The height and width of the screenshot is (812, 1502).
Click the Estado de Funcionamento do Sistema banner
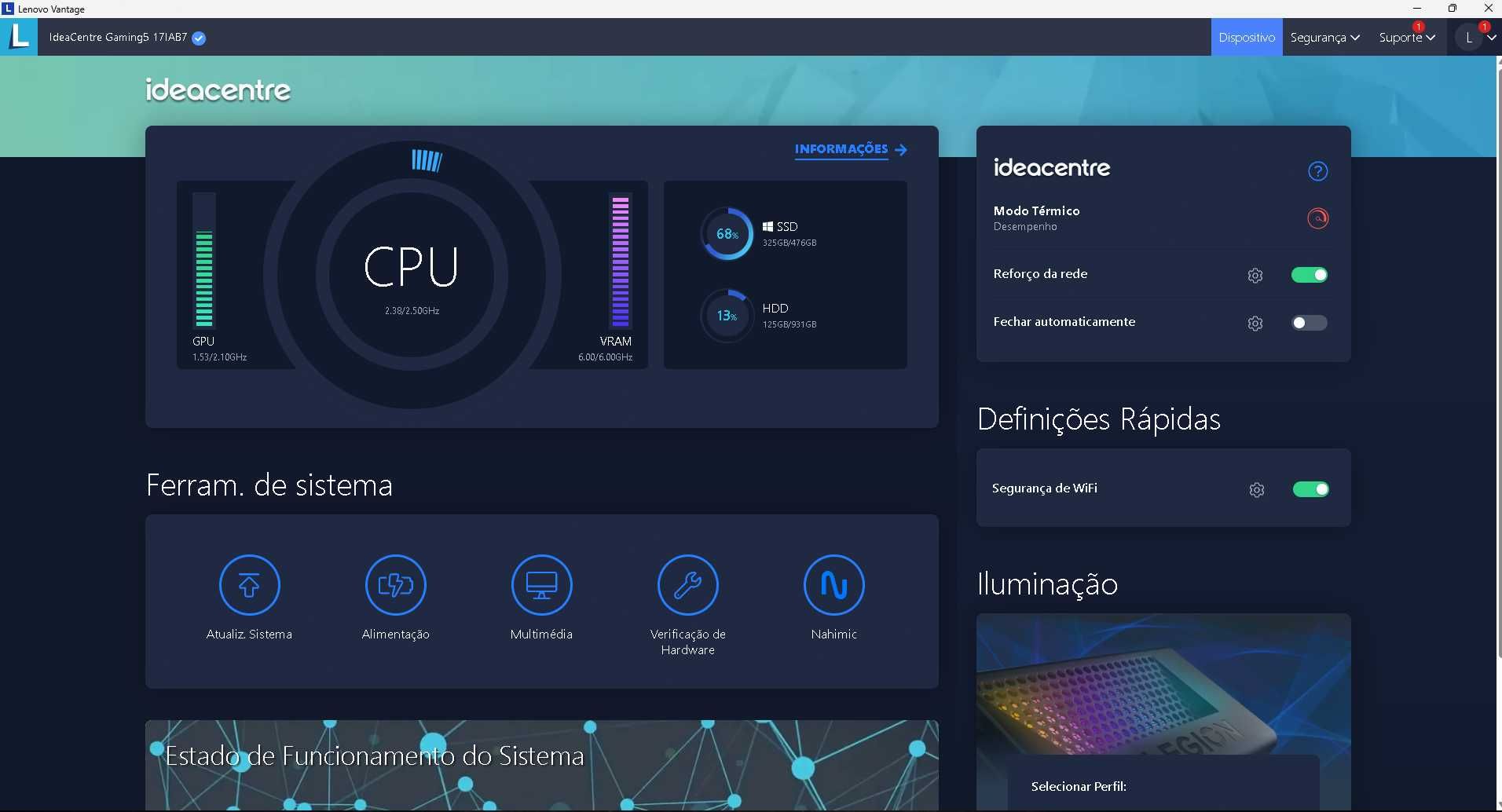542,765
